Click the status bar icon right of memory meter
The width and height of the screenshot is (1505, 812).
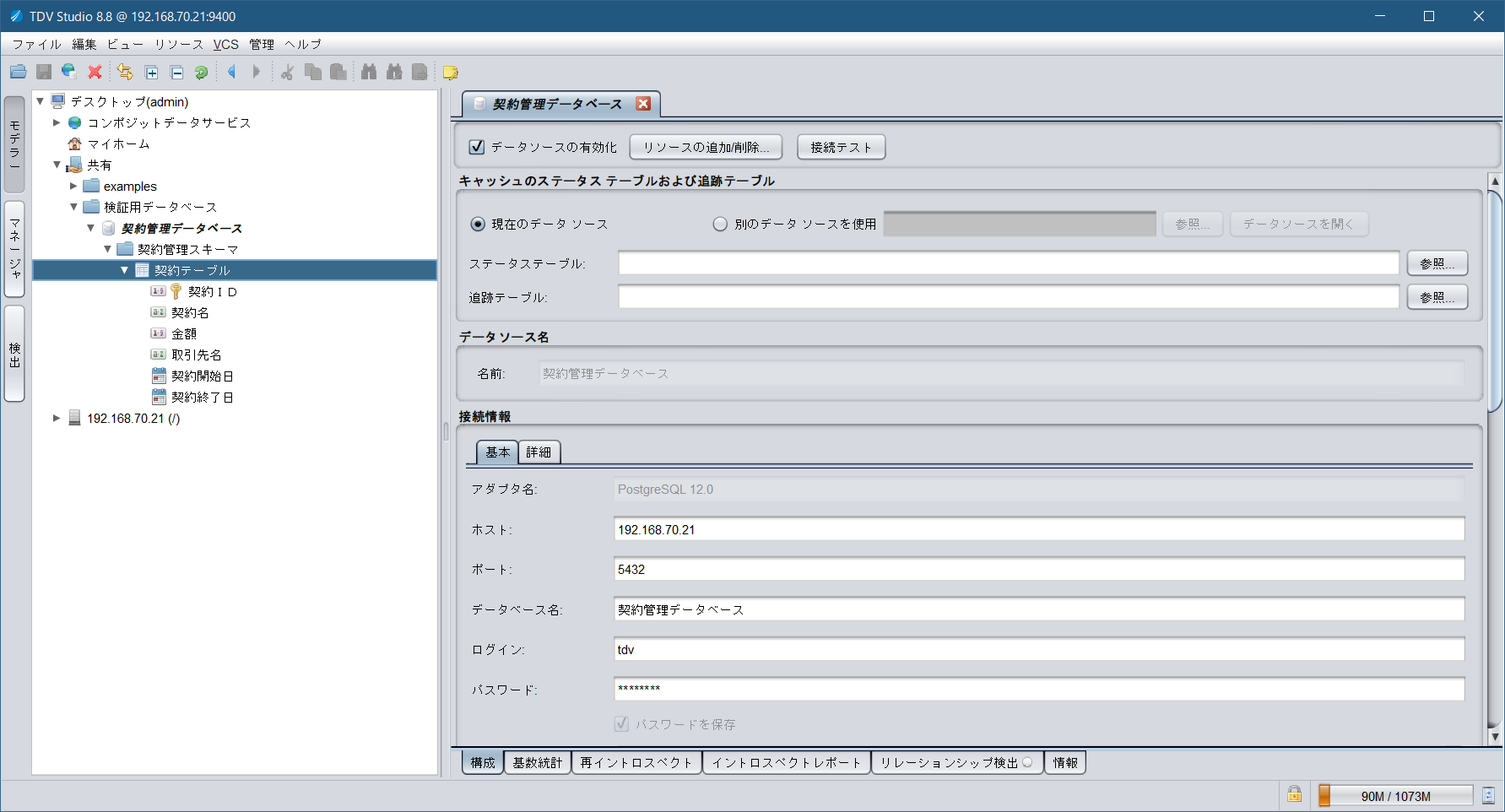pos(1488,795)
